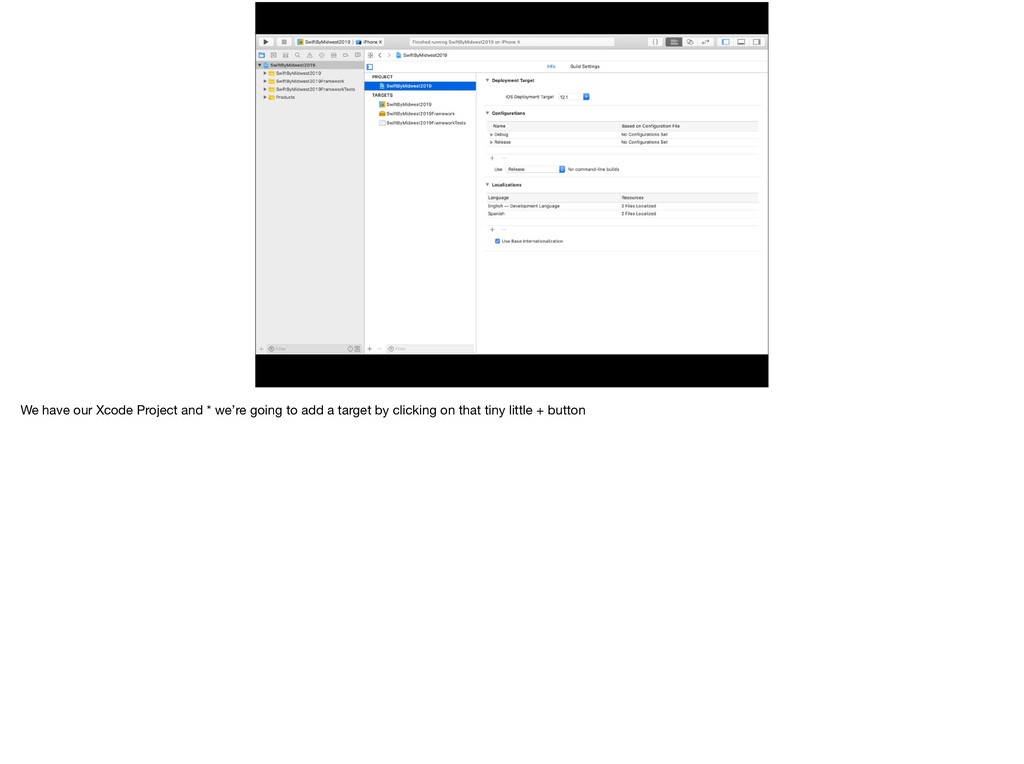Show the Project navigator folder icon

click(262, 56)
